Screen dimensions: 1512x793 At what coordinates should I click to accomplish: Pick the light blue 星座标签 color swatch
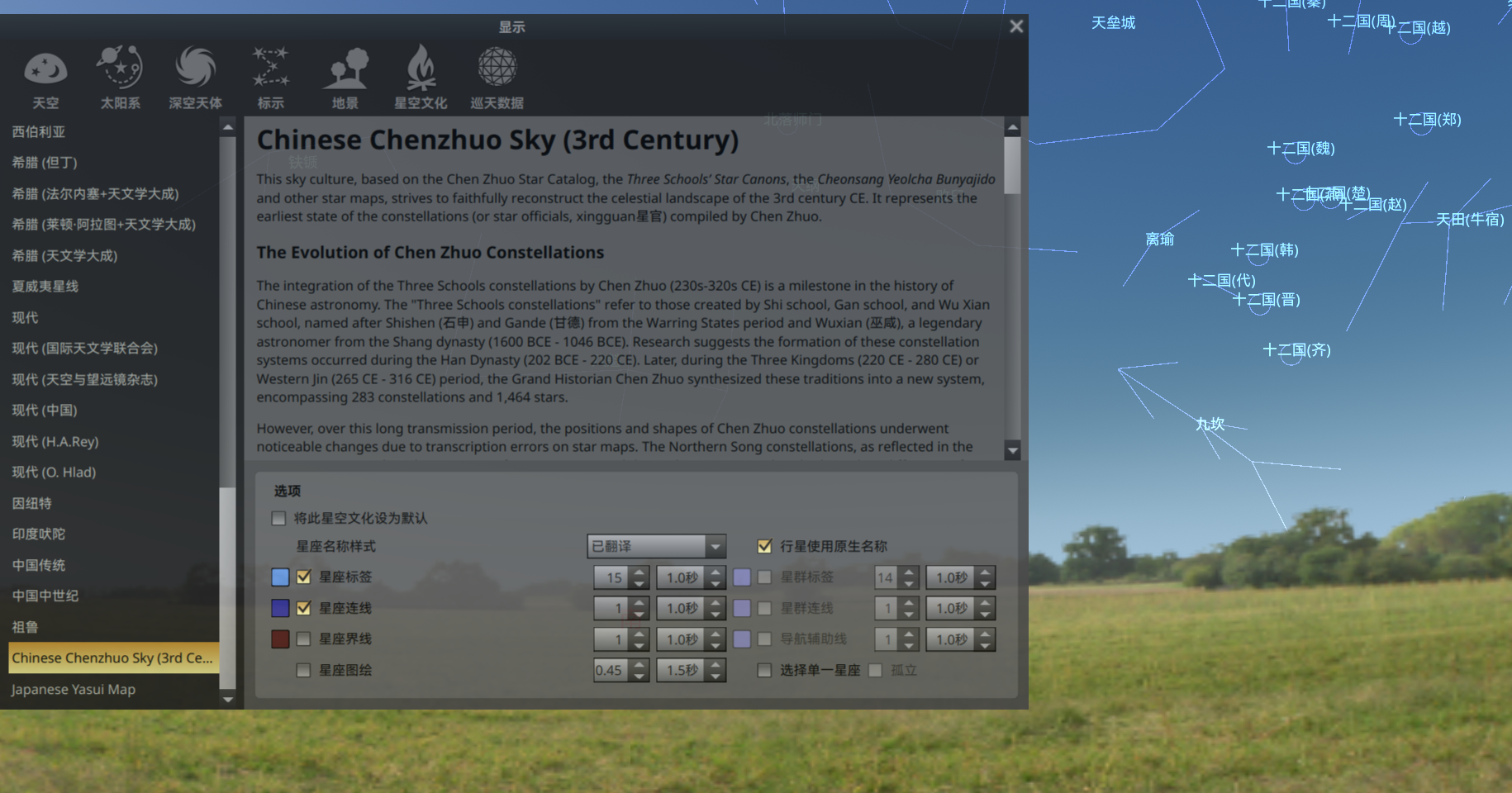(280, 577)
